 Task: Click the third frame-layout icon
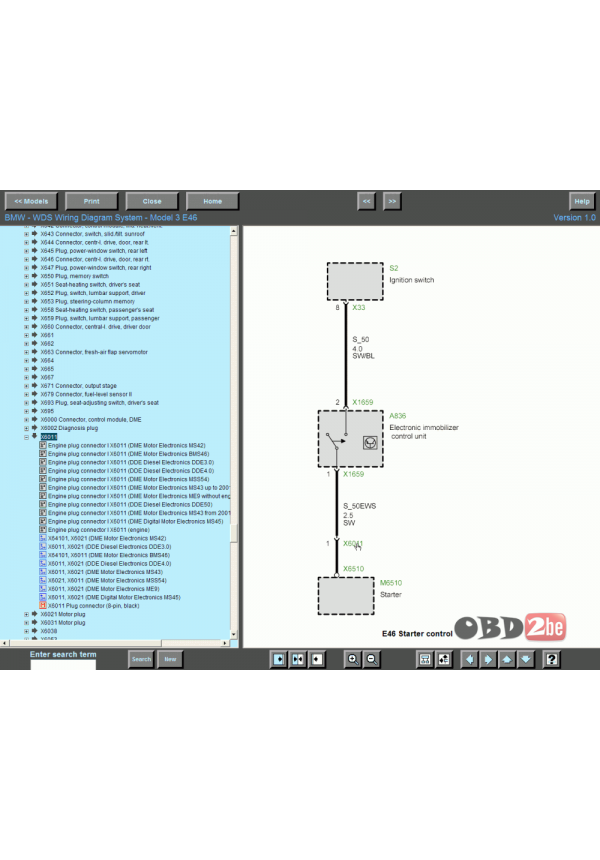pos(316,659)
